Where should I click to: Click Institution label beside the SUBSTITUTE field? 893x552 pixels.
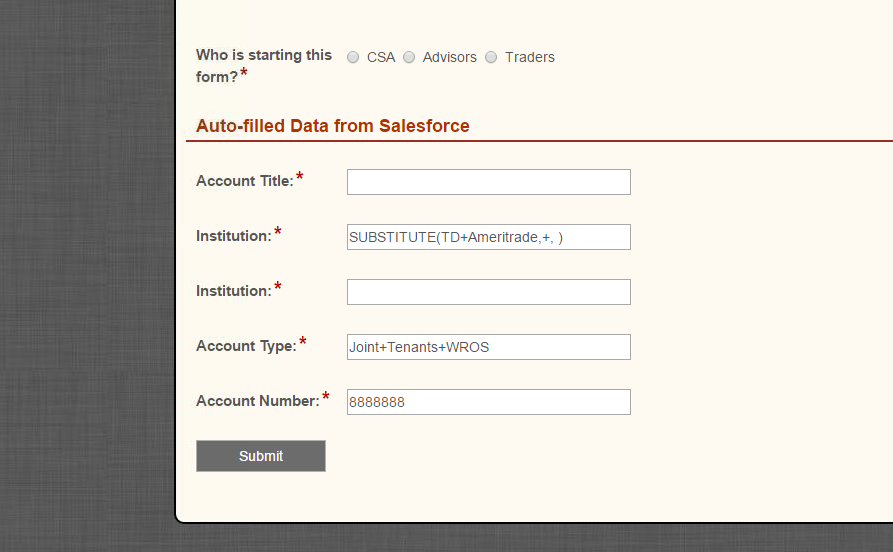coord(234,236)
